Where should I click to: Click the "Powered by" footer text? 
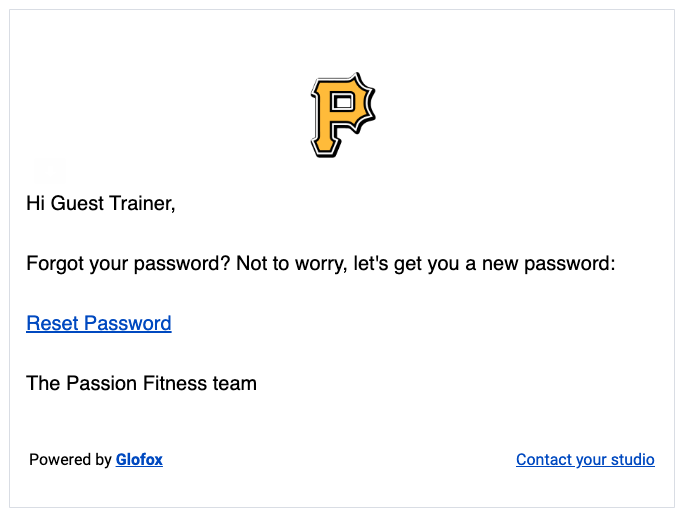pyautogui.click(x=70, y=459)
